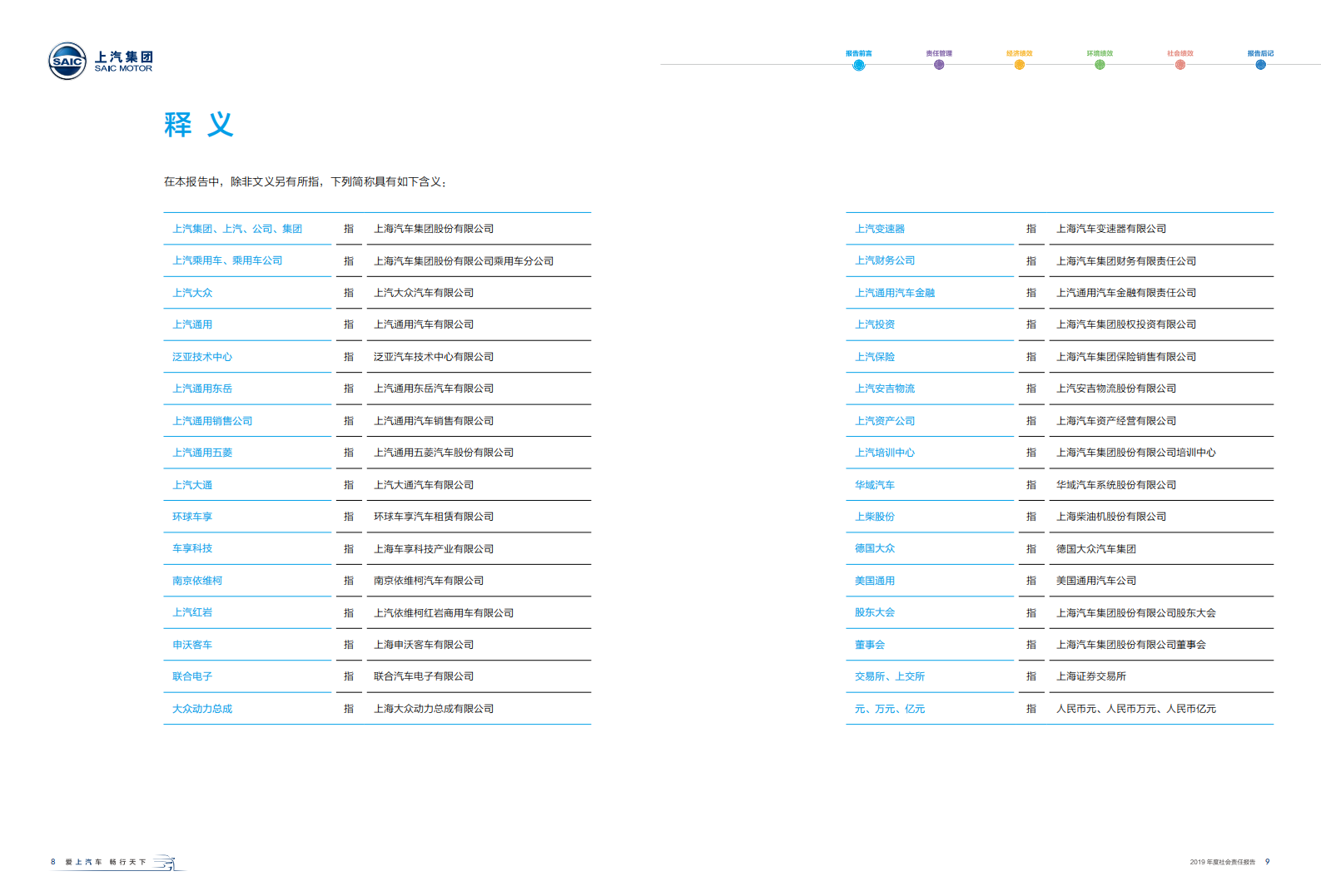
Task: Select the term 上汽财务公司
Action: [x=885, y=260]
